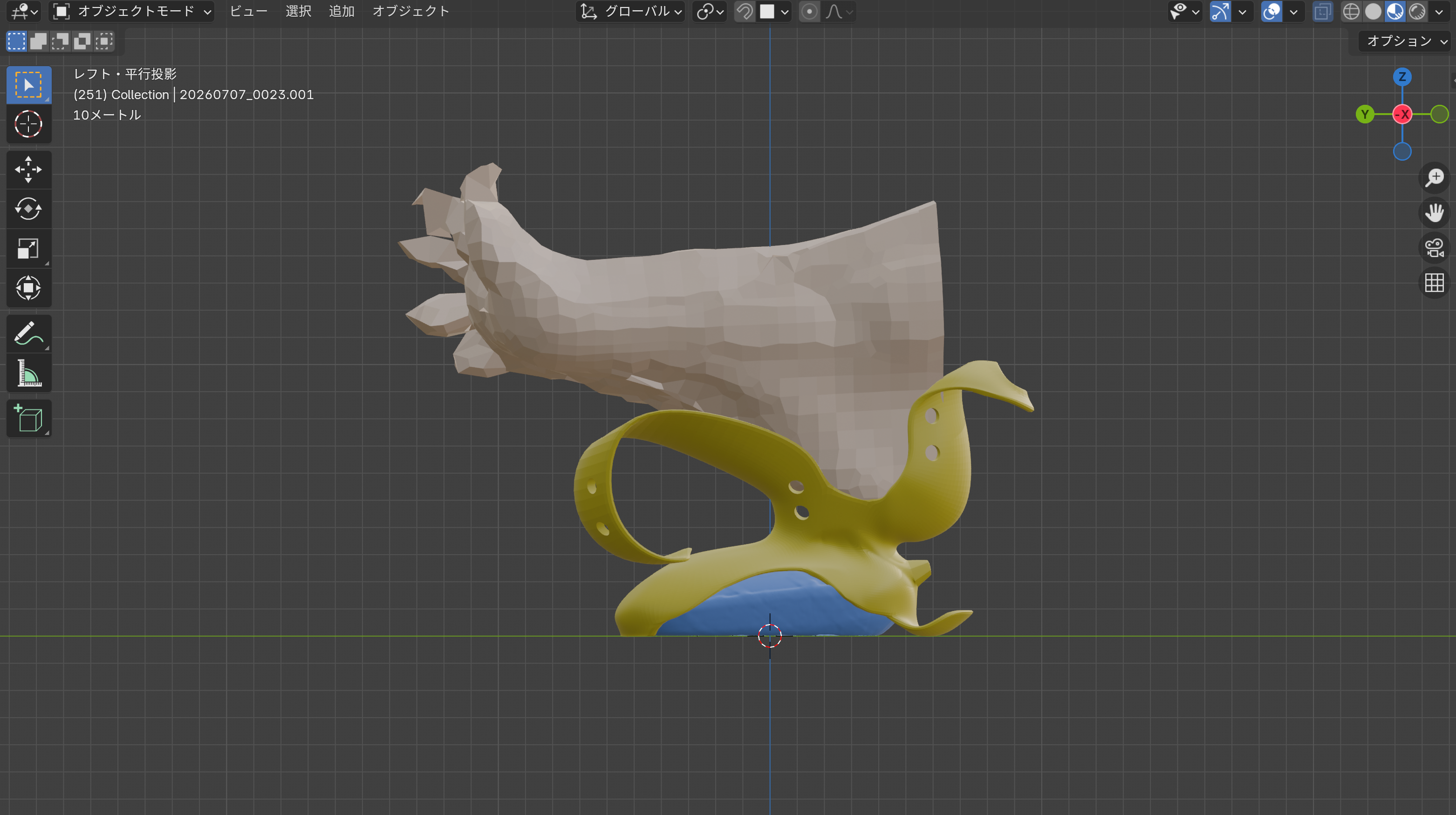This screenshot has width=1456, height=815.
Task: Open グローバル transform orientation dropdown
Action: (631, 11)
